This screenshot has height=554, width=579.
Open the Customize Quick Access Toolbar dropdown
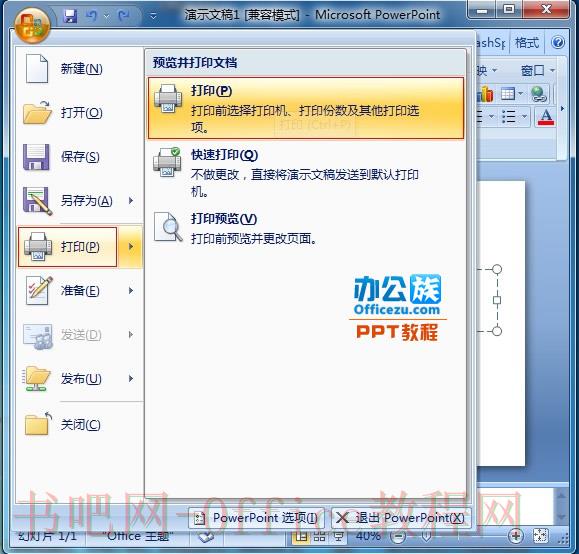pyautogui.click(x=153, y=16)
